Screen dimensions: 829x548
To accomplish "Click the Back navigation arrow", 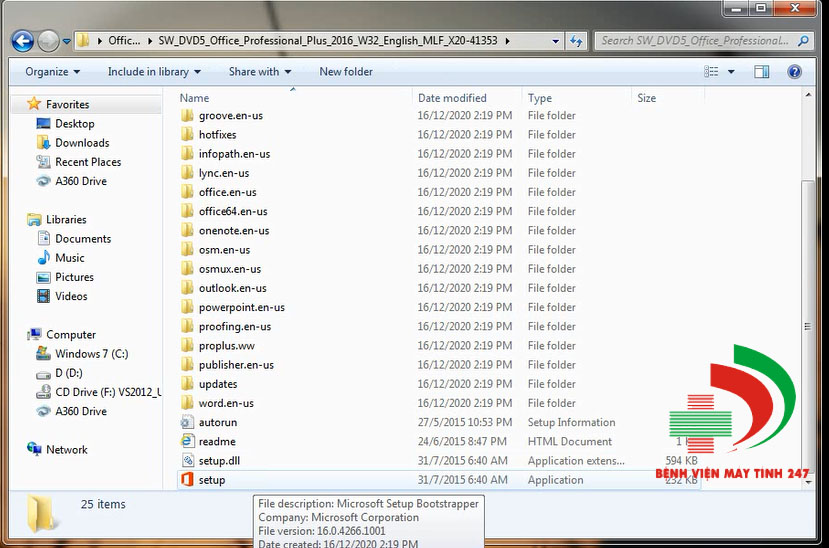I will 23,41.
